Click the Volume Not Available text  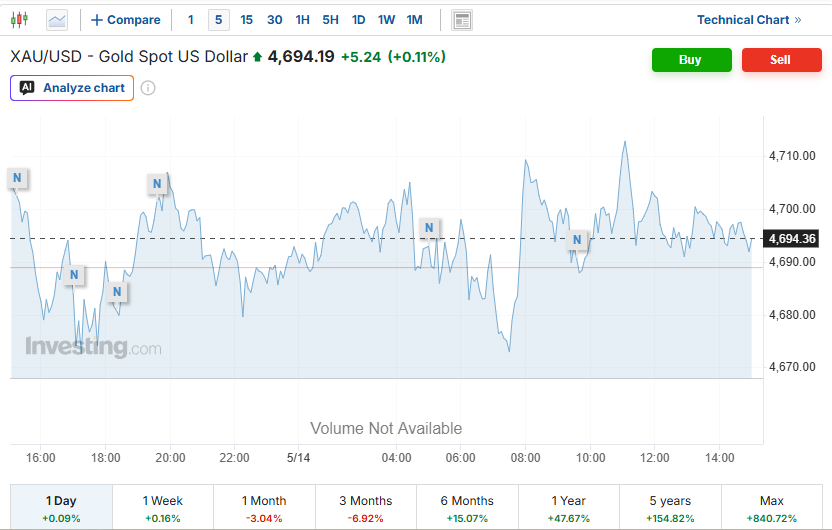(x=386, y=429)
